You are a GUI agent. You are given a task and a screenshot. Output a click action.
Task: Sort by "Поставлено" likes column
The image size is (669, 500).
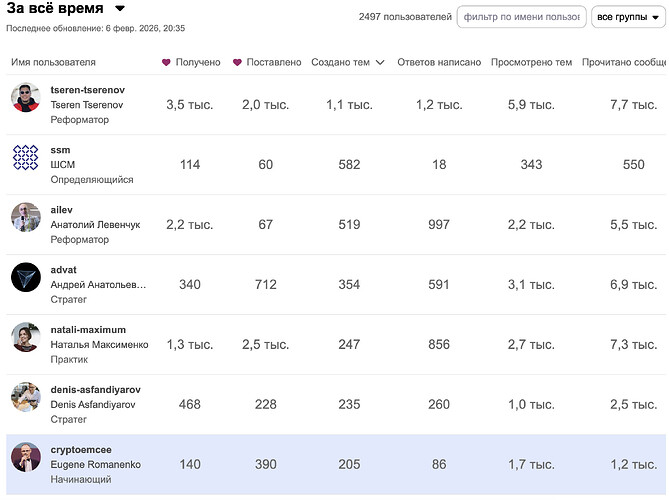[x=266, y=62]
